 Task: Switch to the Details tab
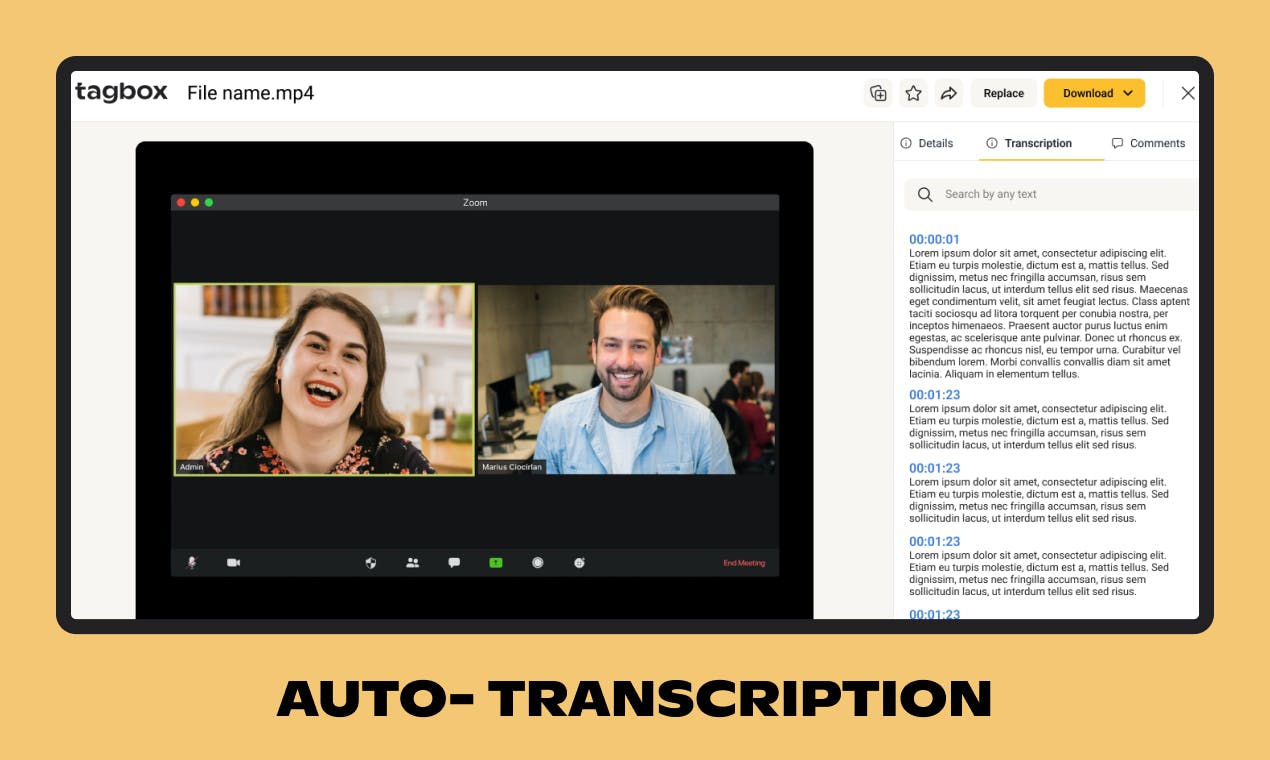click(x=926, y=143)
